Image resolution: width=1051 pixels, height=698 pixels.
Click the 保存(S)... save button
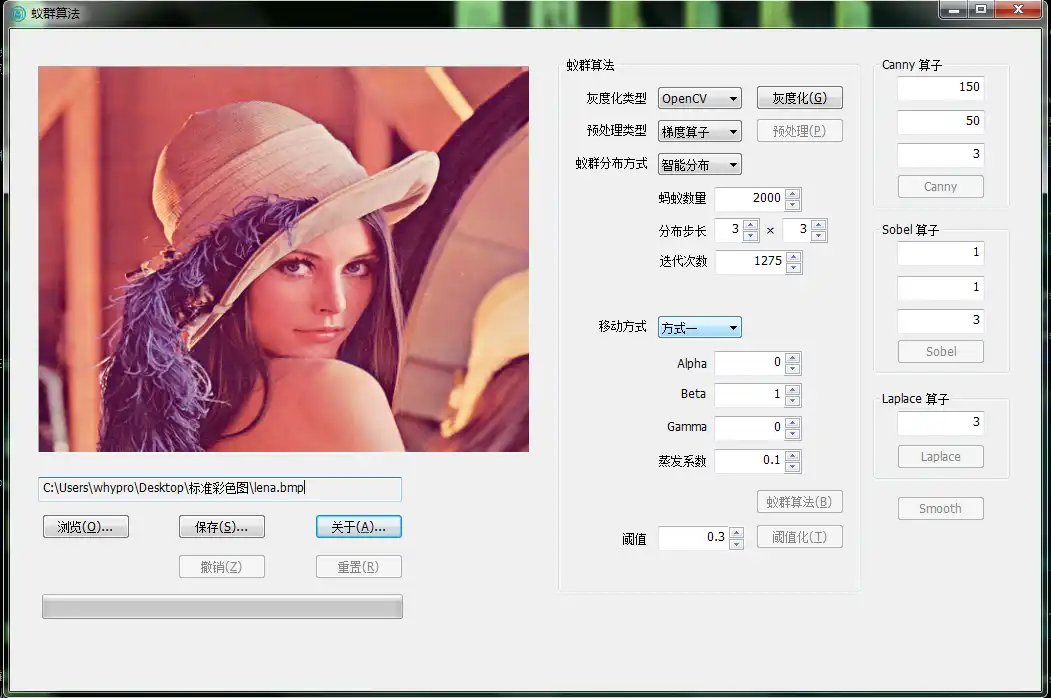point(221,526)
